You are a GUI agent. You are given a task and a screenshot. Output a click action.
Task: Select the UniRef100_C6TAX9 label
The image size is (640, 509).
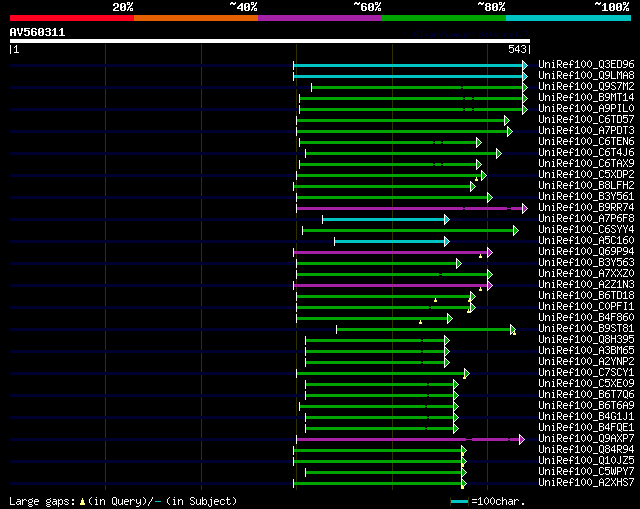click(x=586, y=164)
